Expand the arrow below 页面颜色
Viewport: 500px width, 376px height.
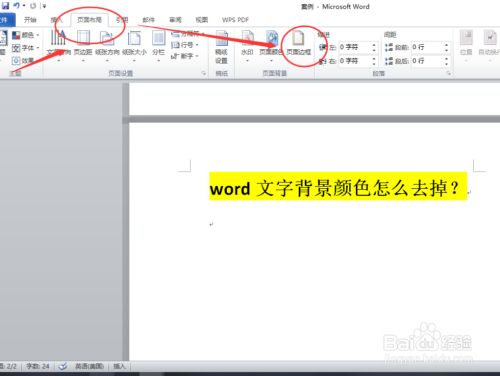point(271,61)
